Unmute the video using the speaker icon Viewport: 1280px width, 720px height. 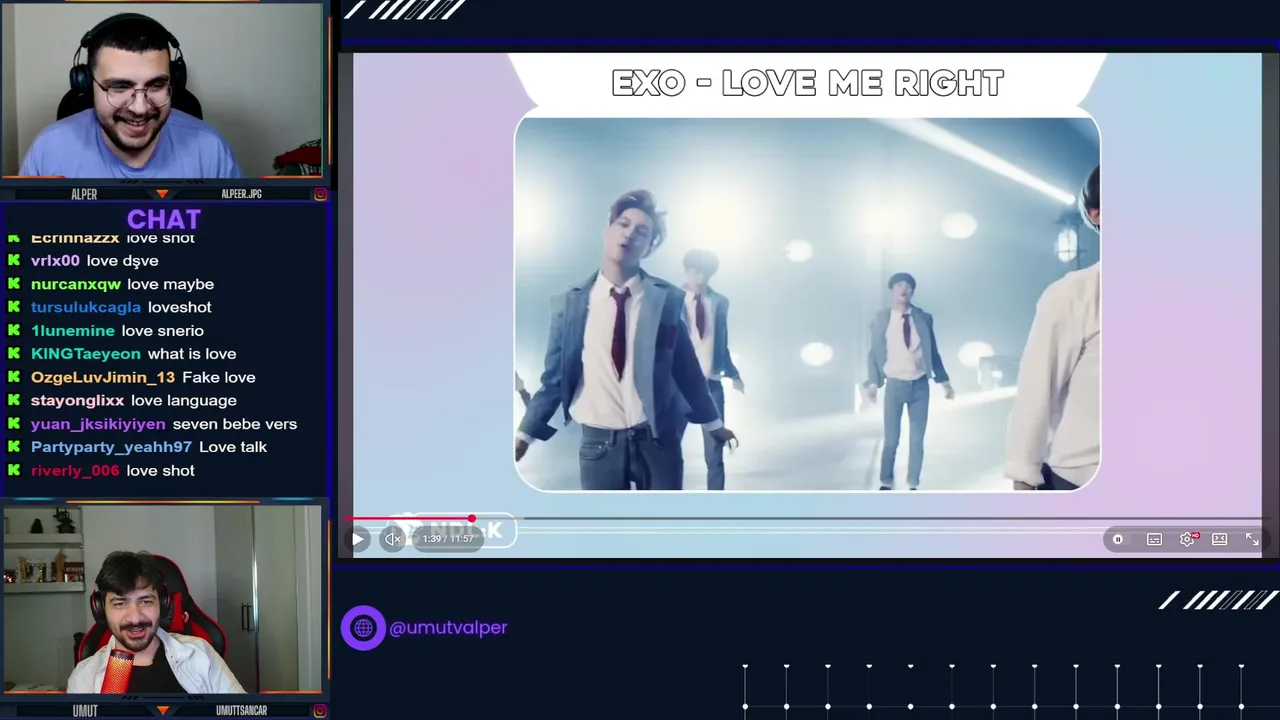[393, 539]
